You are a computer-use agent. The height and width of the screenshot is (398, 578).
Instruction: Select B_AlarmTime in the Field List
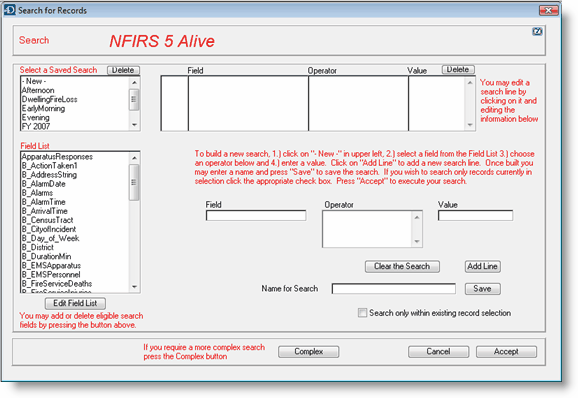(x=76, y=202)
